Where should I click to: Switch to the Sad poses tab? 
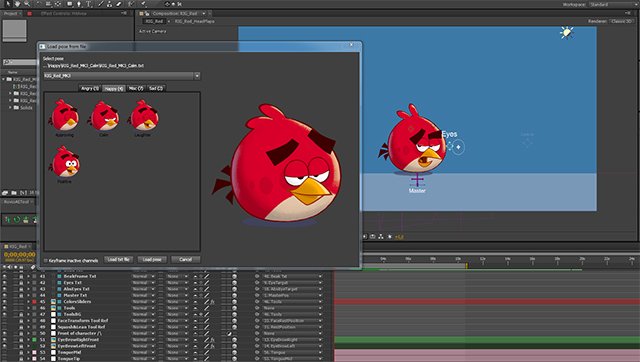(156, 88)
